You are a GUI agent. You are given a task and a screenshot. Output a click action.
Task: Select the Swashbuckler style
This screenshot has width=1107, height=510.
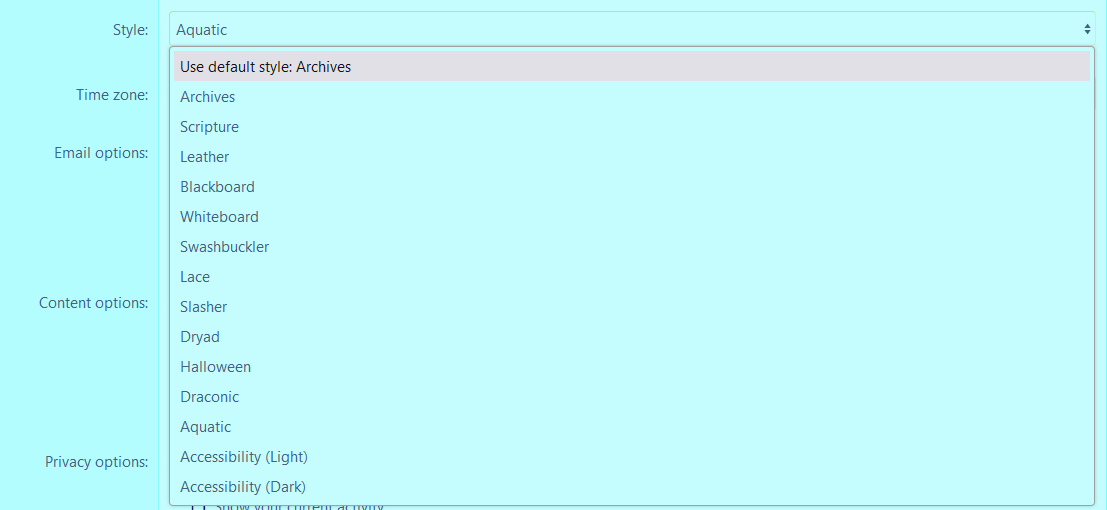(632, 247)
